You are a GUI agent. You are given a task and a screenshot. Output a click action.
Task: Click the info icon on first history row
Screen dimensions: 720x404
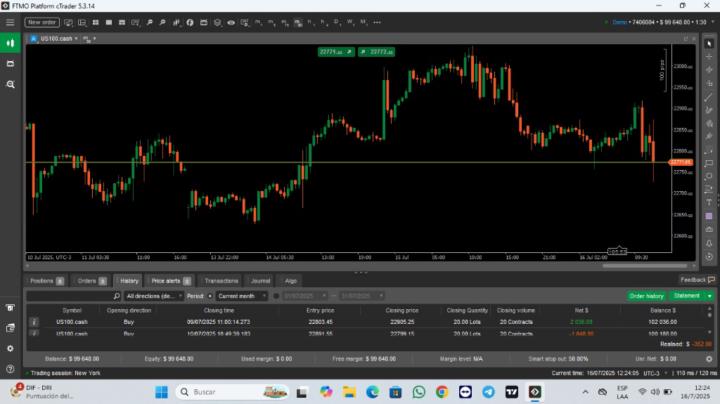(34, 322)
